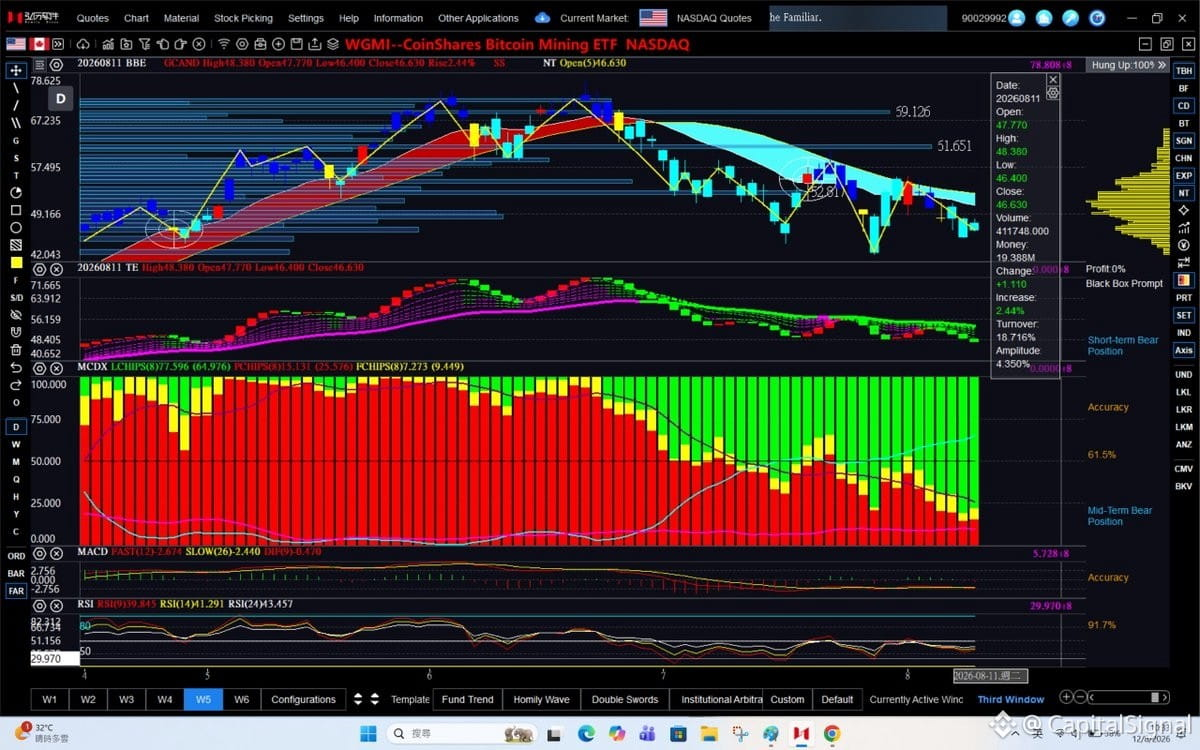This screenshot has height=750, width=1200.
Task: Open the Other Applications menu
Action: (x=478, y=18)
